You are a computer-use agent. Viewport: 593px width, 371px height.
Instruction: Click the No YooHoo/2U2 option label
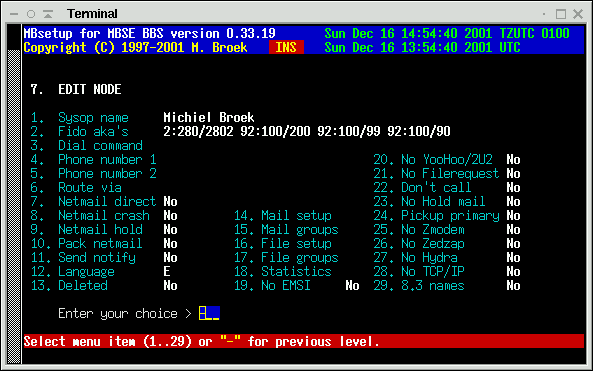447,159
